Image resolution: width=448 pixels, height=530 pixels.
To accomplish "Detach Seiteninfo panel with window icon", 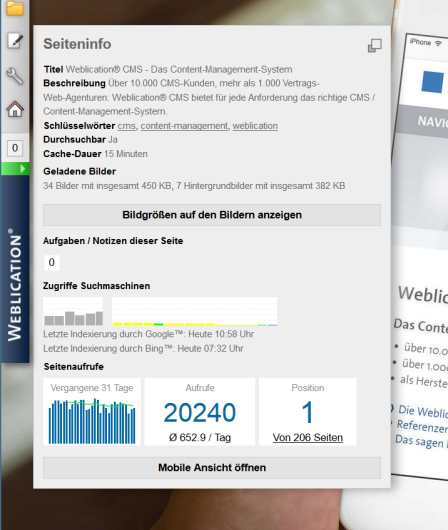I will (x=375, y=45).
